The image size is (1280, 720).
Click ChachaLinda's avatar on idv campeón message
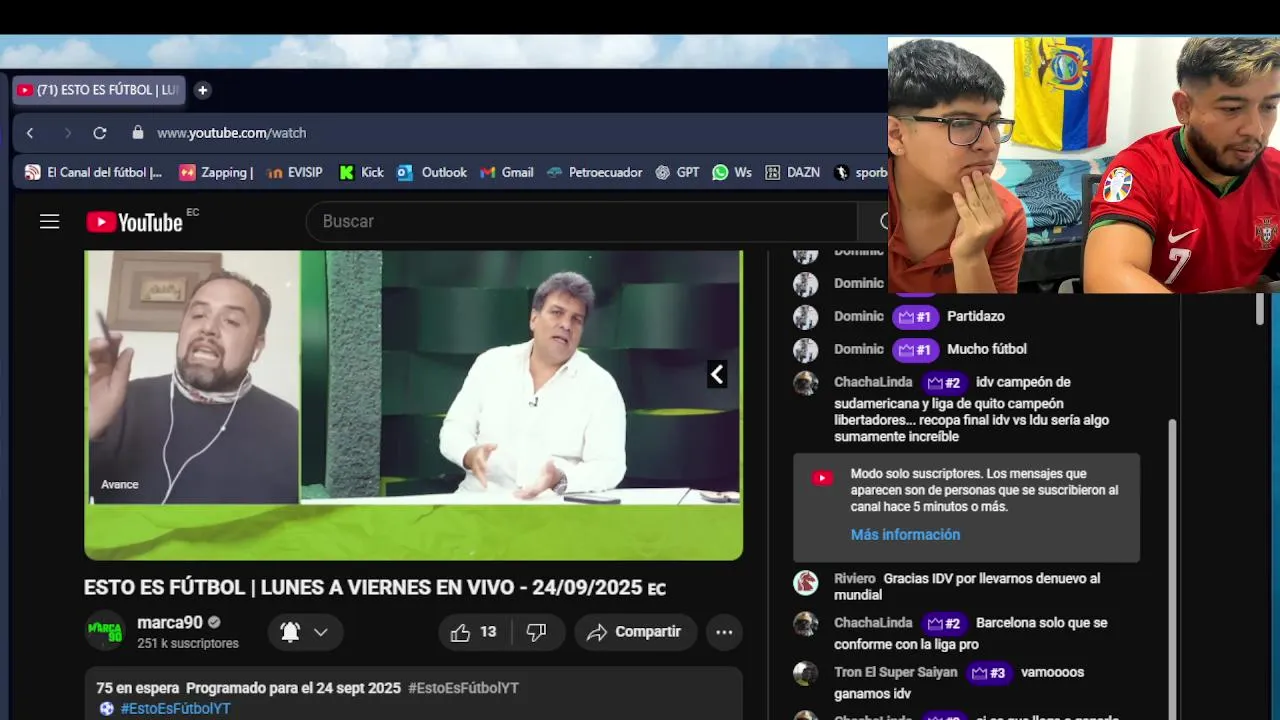(x=806, y=383)
